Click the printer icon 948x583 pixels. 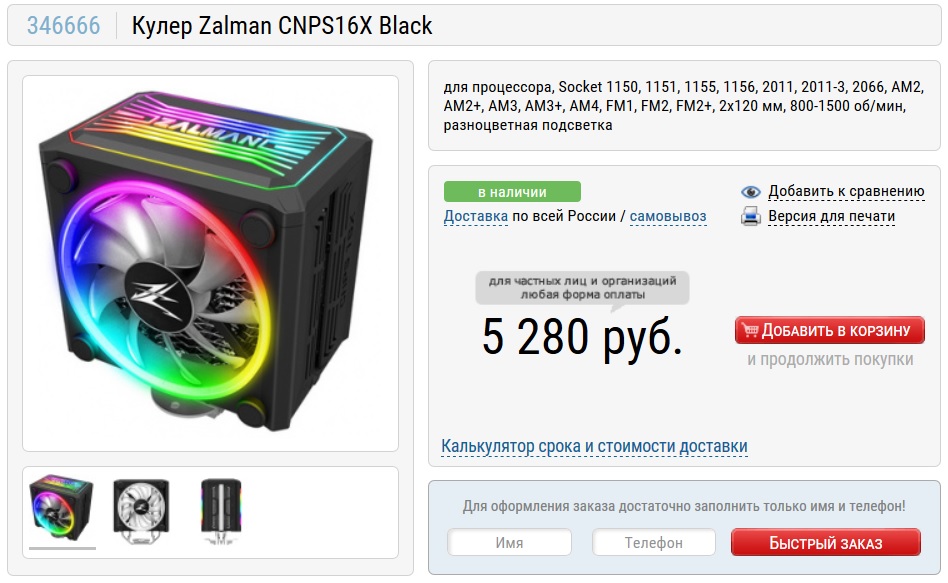751,216
